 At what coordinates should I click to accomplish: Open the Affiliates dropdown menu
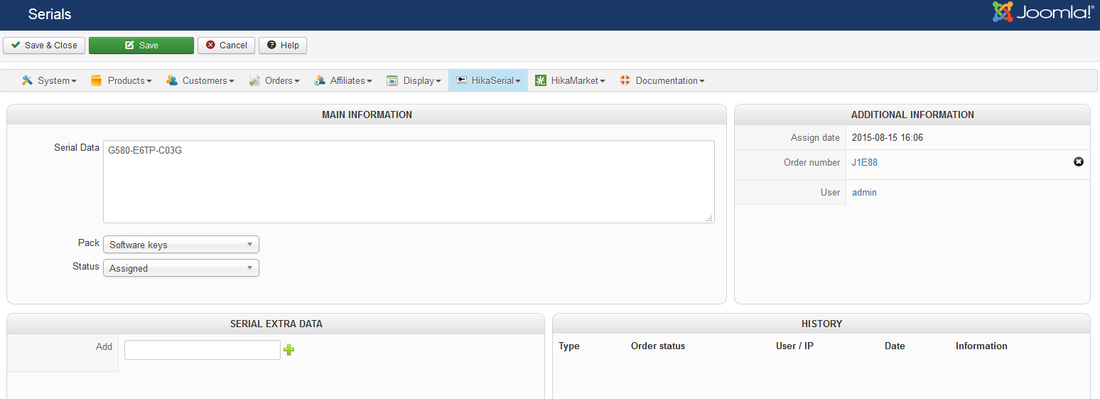(343, 81)
